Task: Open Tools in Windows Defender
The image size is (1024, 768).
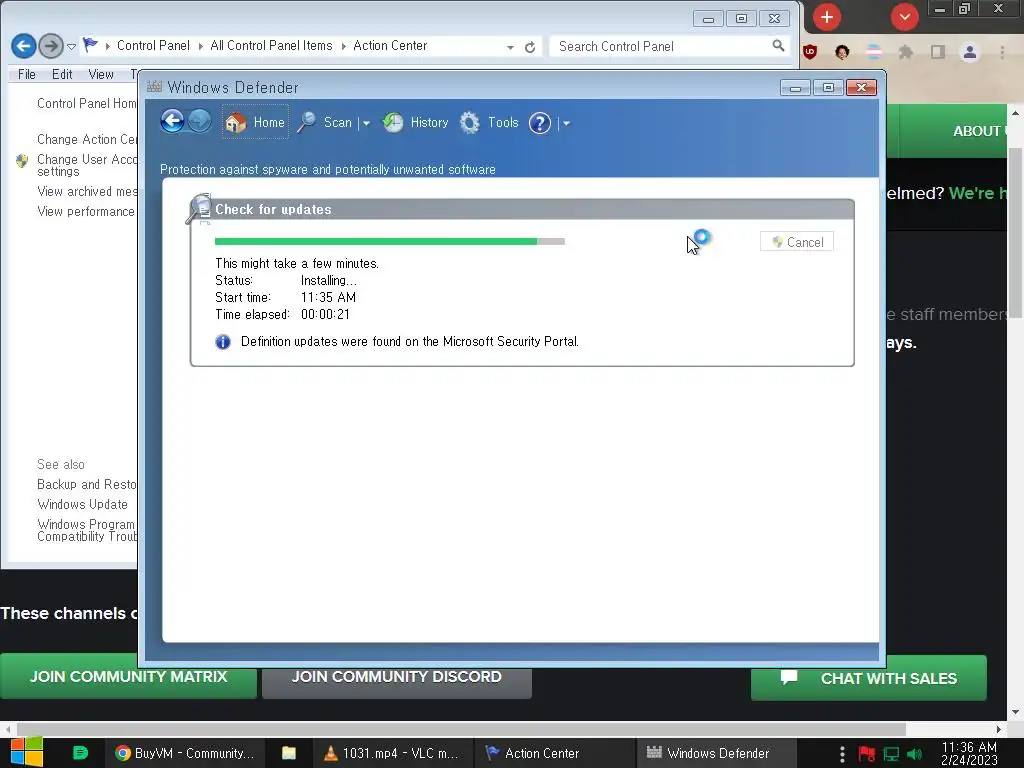Action: point(488,122)
